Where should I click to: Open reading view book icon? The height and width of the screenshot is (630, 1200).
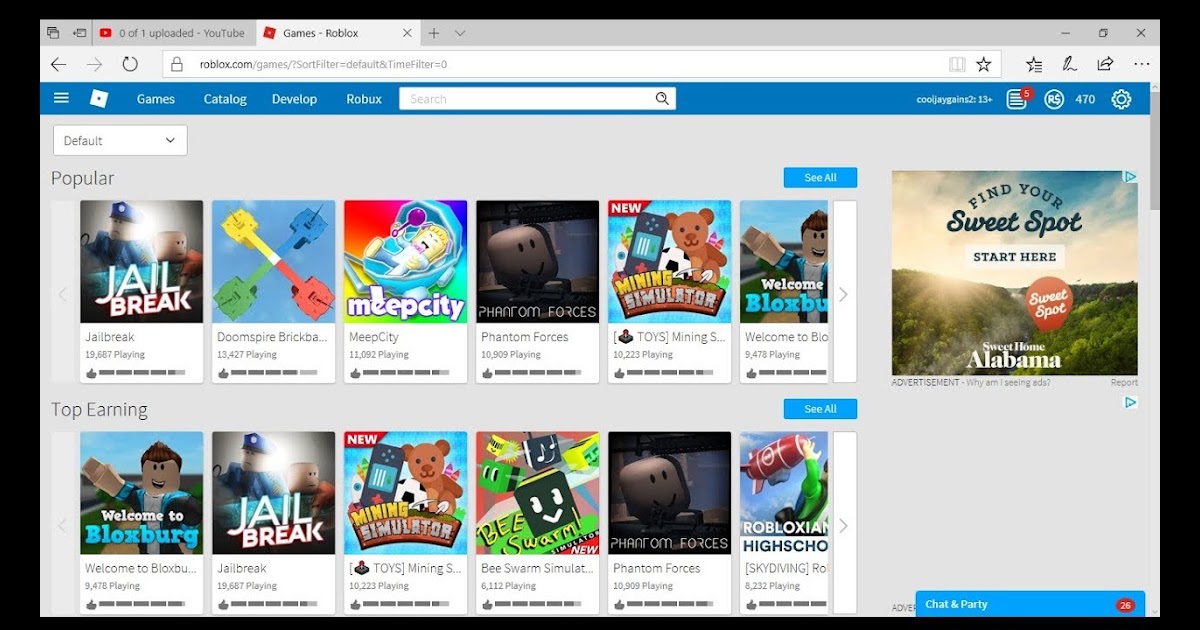point(957,64)
